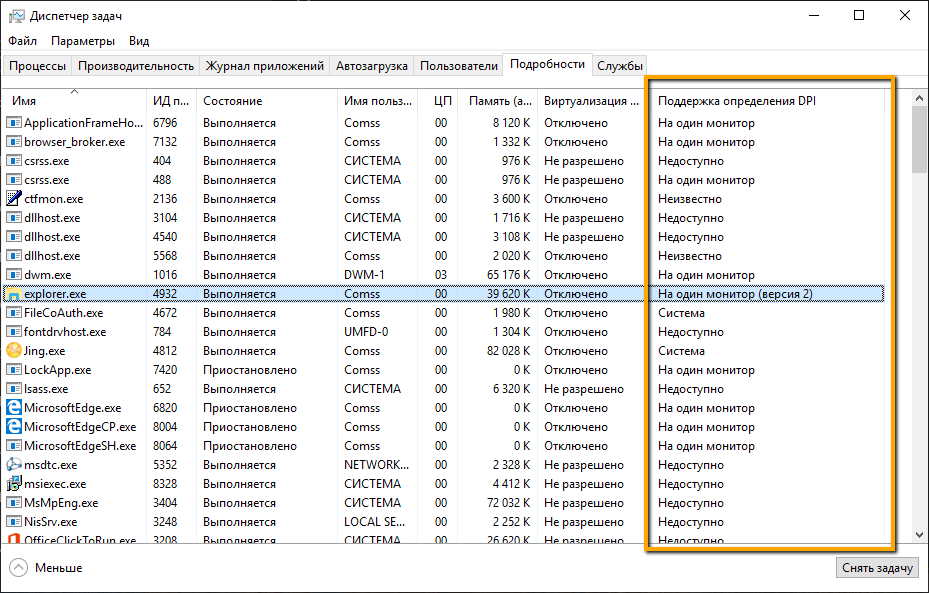Click the explorer.exe folder icon
The height and width of the screenshot is (593, 929).
click(x=14, y=294)
